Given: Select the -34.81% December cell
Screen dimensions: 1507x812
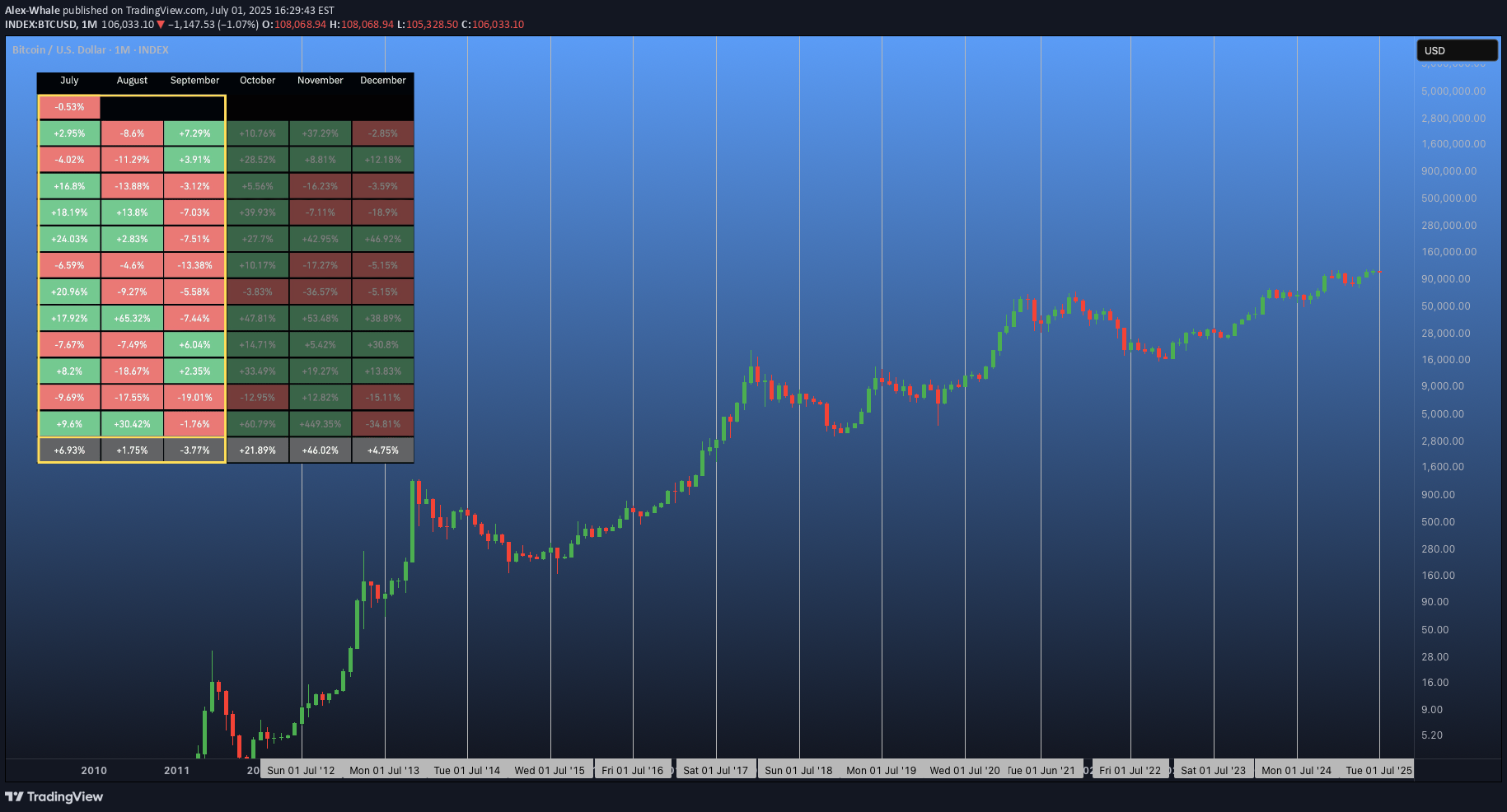Looking at the screenshot, I should coord(383,424).
